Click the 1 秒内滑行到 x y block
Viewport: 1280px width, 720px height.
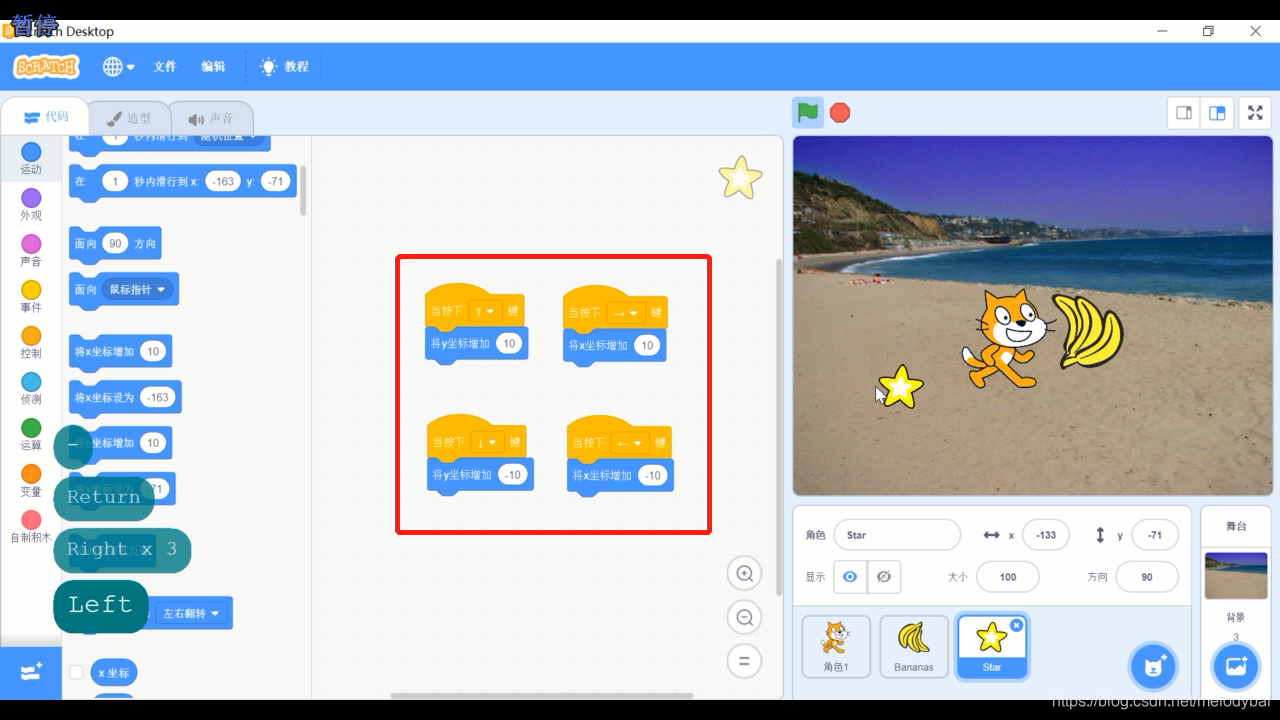183,181
